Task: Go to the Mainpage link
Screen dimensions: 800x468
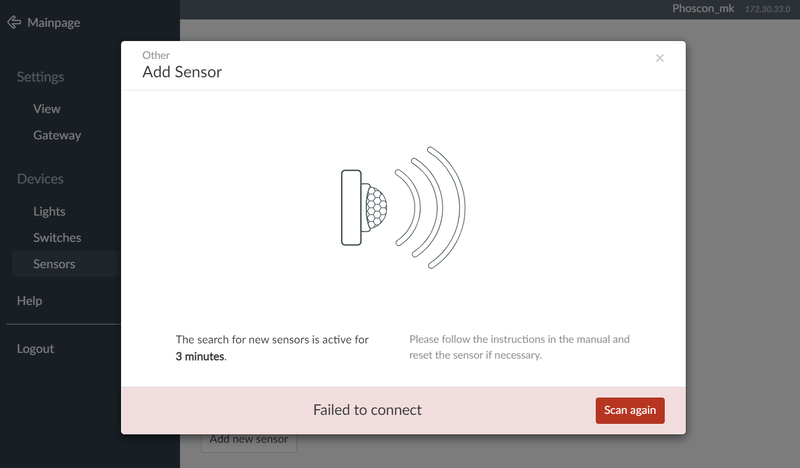Action: pos(53,22)
